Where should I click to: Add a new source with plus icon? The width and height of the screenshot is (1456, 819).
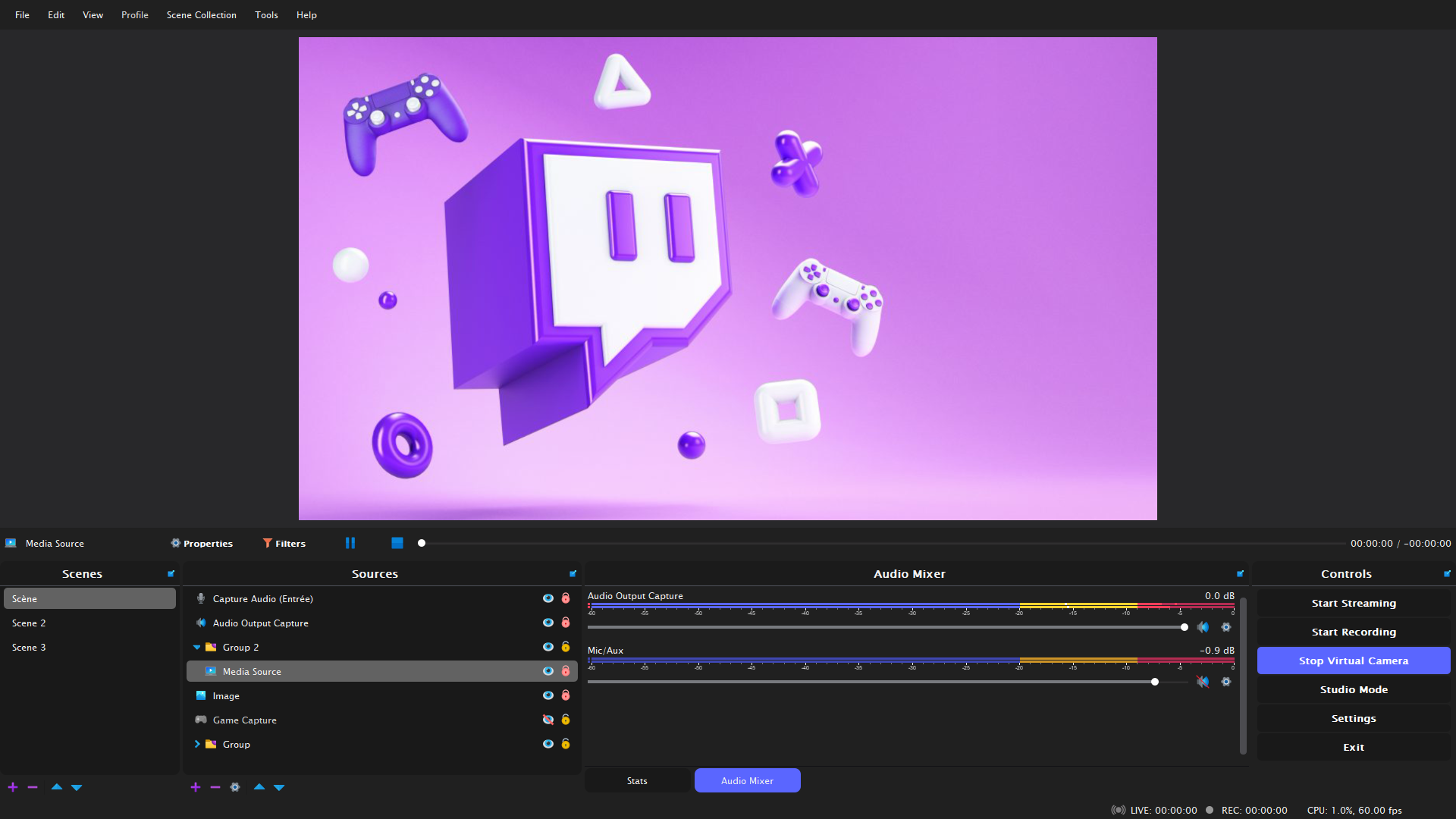[195, 787]
